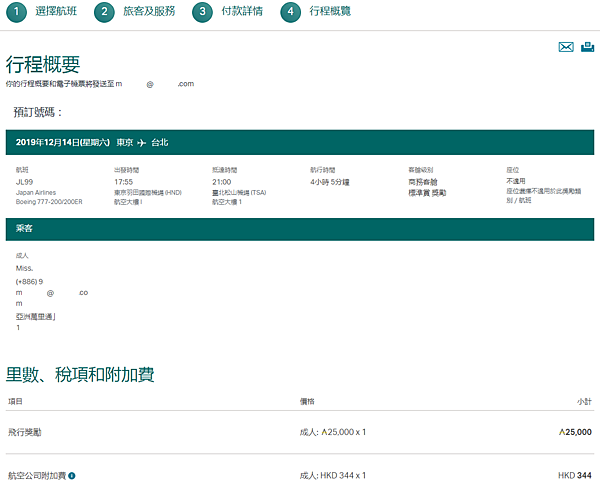
Task: Print the itinerary using the printer icon
Action: tap(587, 47)
